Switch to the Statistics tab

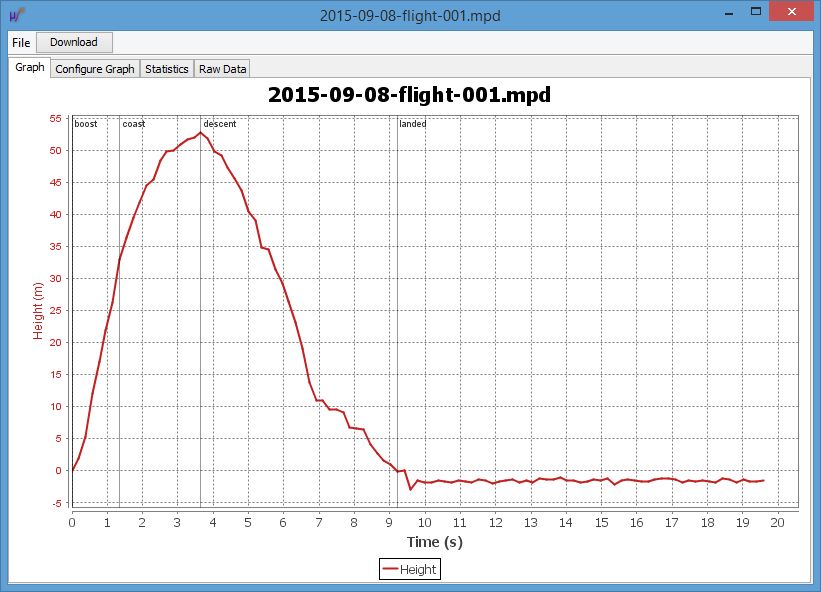[x=166, y=69]
